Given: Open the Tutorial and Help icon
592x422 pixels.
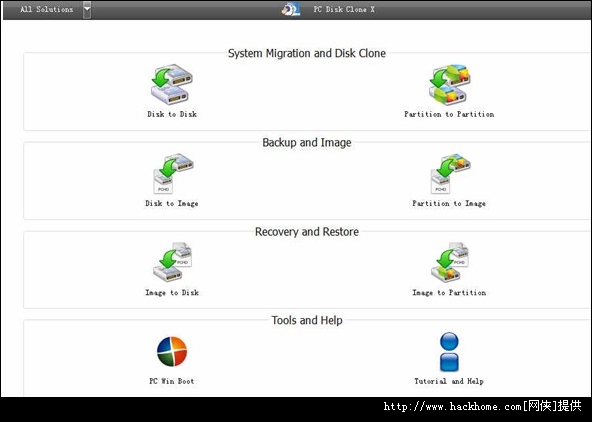Looking at the screenshot, I should click(x=449, y=352).
